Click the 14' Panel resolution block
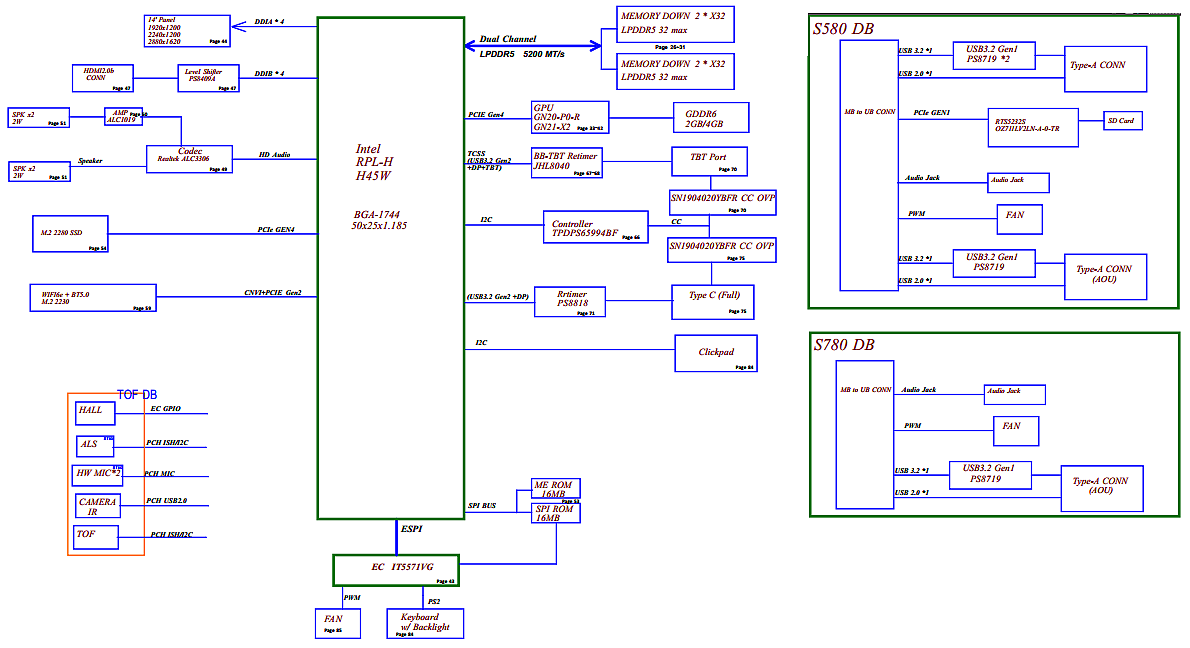1190x648 pixels. (x=187, y=31)
